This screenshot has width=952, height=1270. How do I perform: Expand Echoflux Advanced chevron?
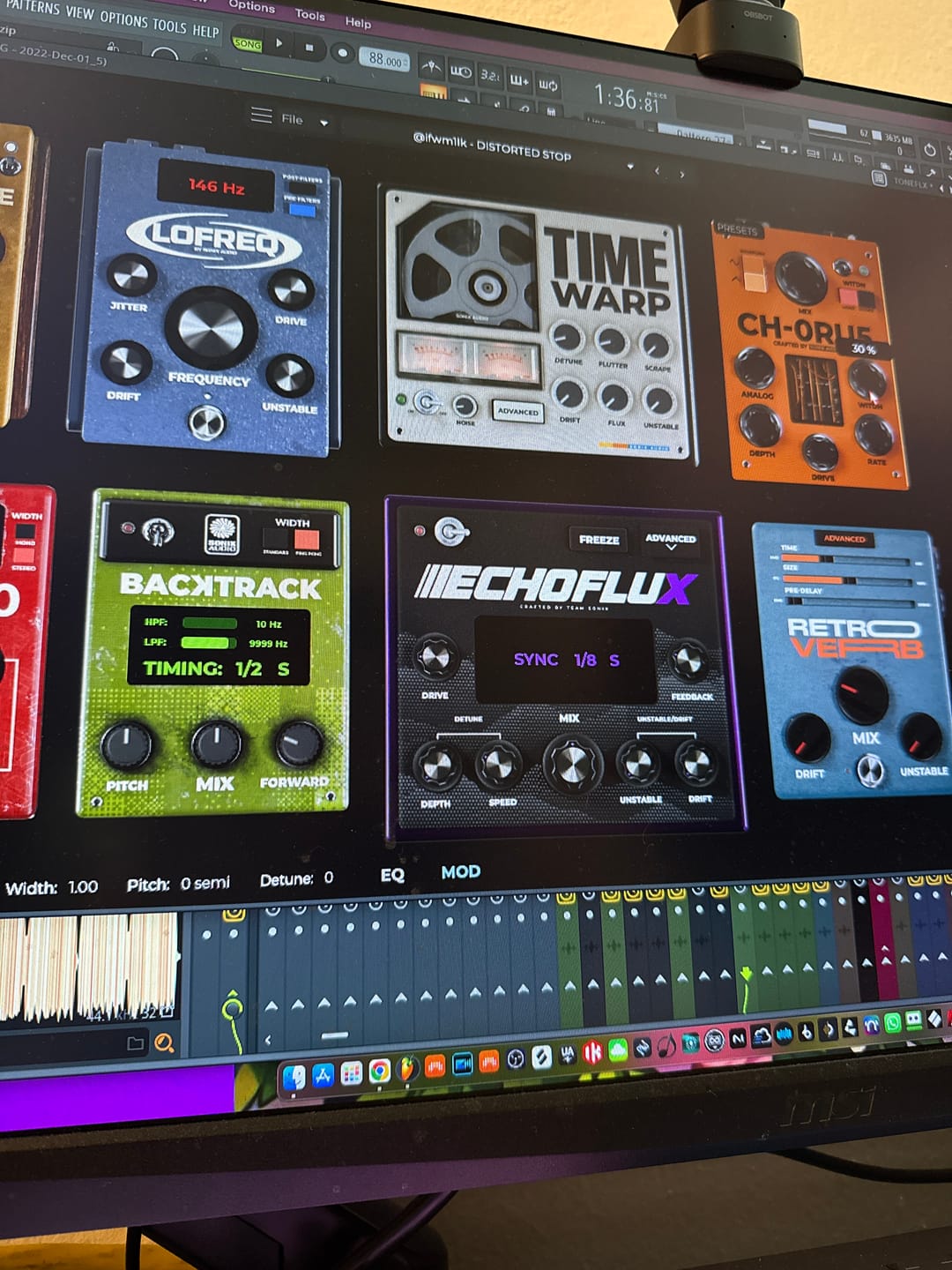pyautogui.click(x=670, y=548)
